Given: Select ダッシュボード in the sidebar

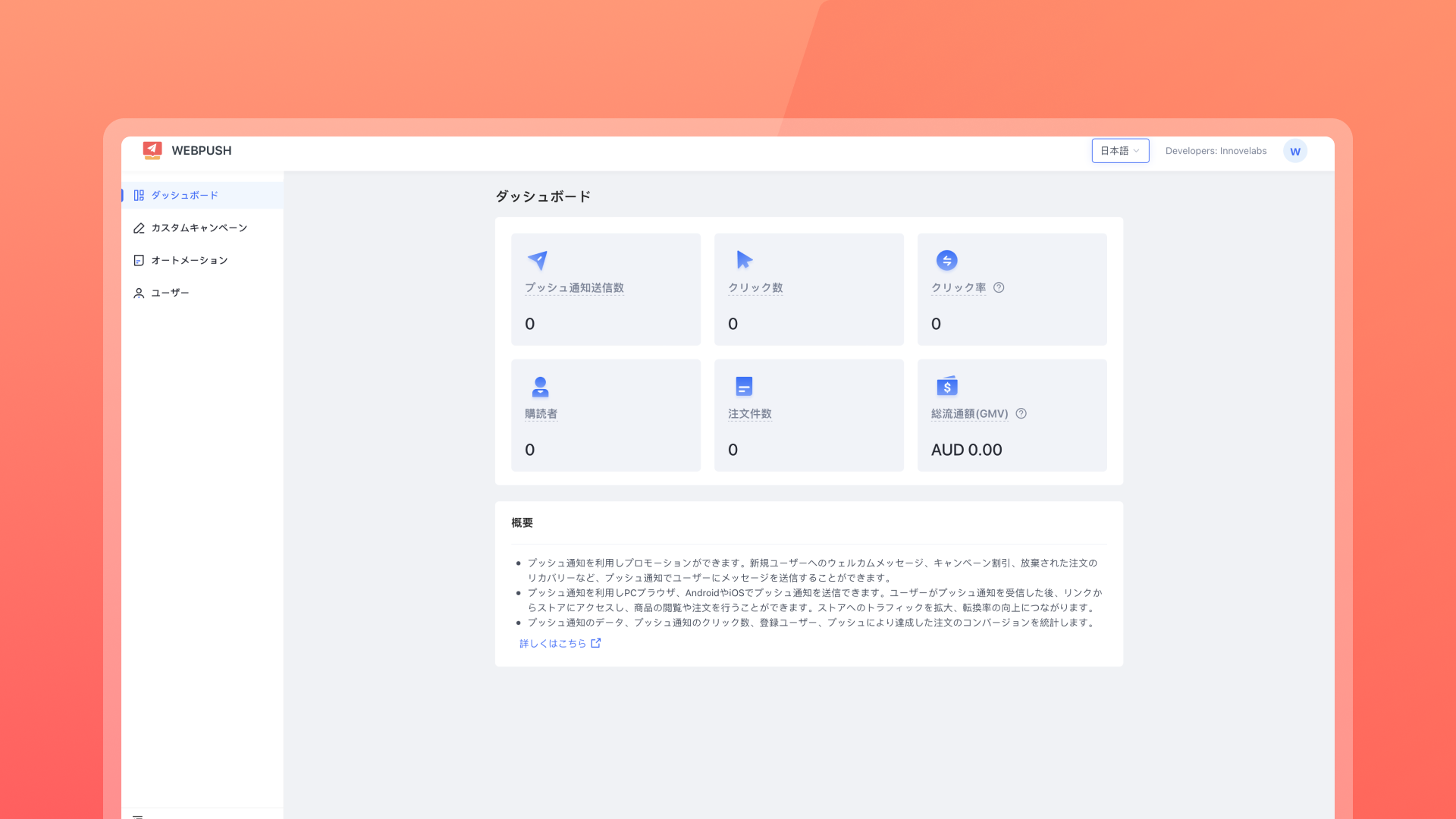Looking at the screenshot, I should click(184, 196).
